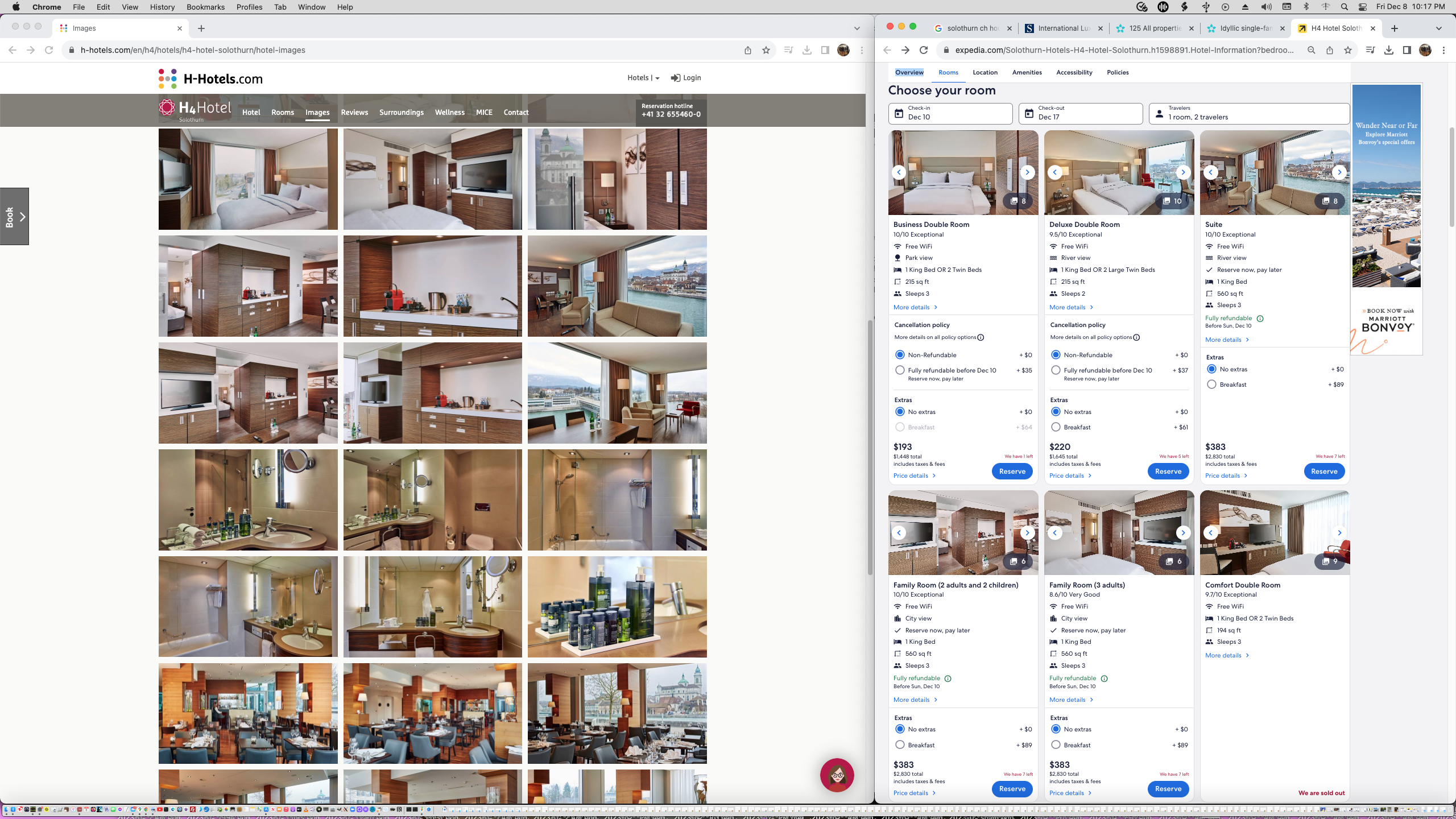Open Control Center in macOS menu bar
This screenshot has width=1456, height=819.
click(x=1363, y=7)
